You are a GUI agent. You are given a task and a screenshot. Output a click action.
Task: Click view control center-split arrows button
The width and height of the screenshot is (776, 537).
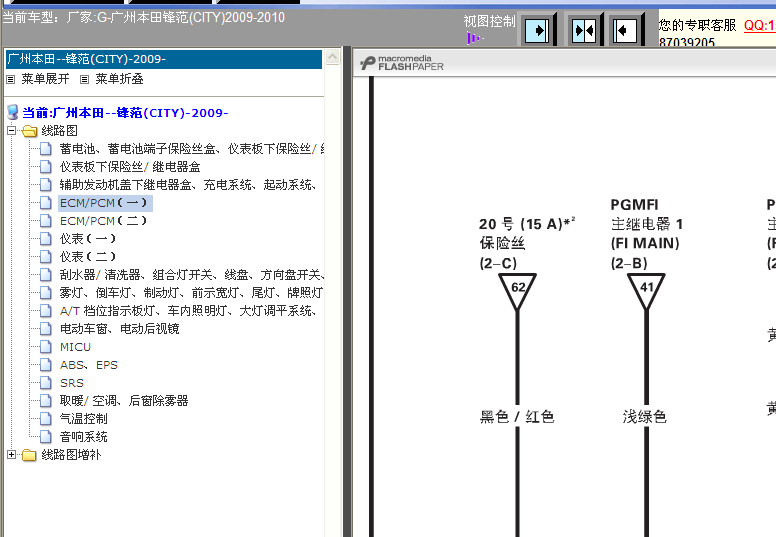583,31
